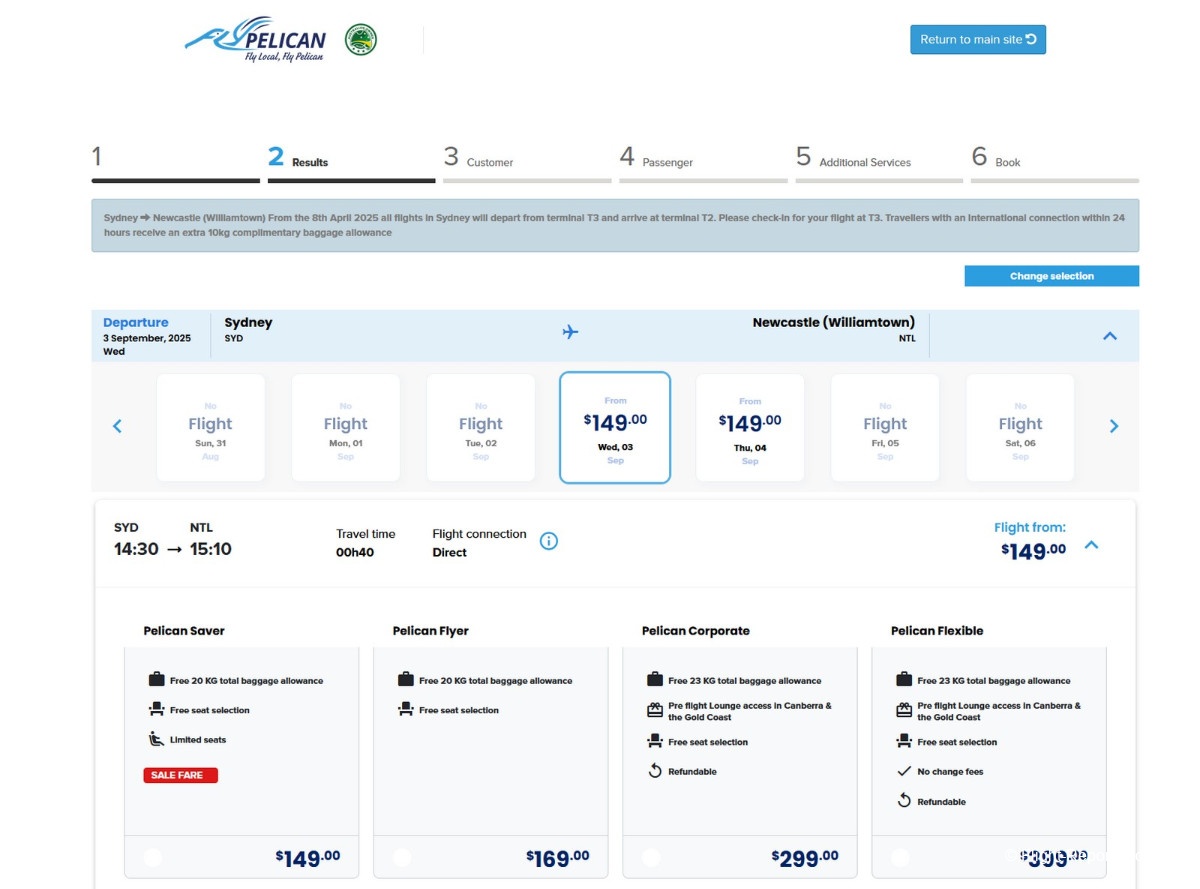
Task: Click the Change selection button
Action: coord(1051,276)
